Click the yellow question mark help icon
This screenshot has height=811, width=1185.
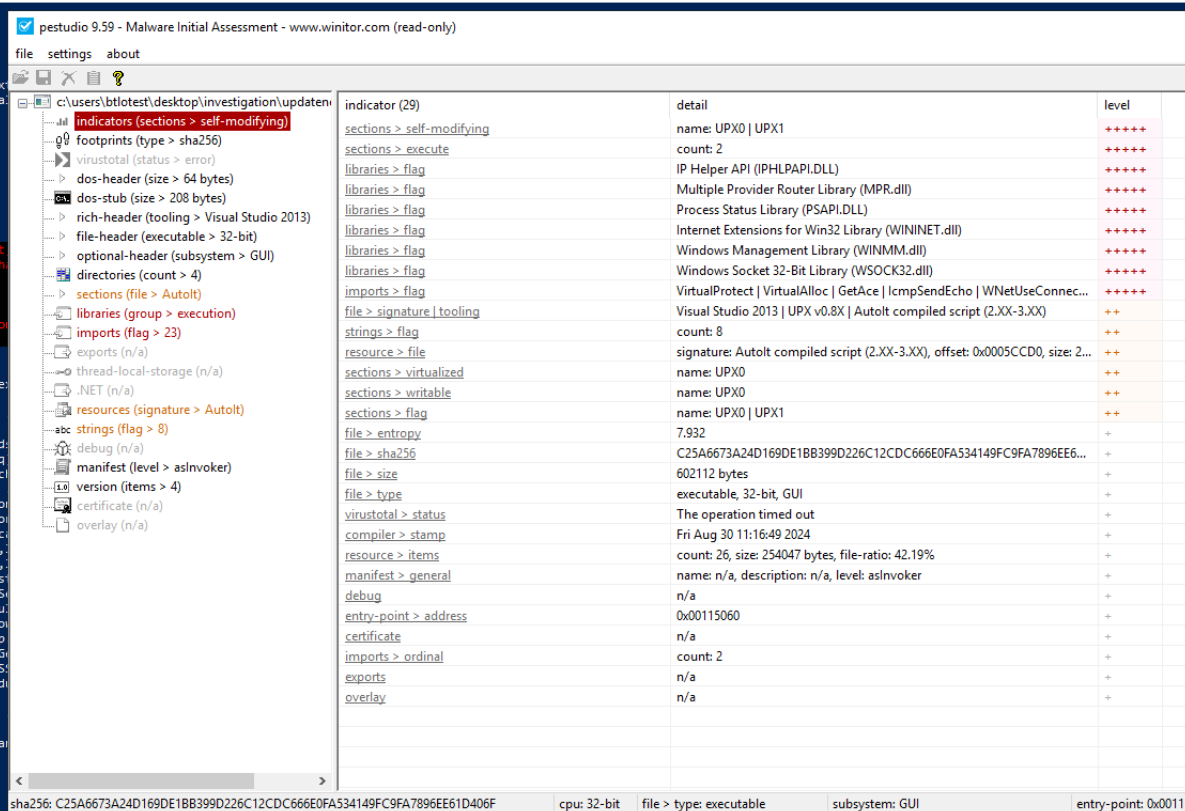tap(118, 78)
